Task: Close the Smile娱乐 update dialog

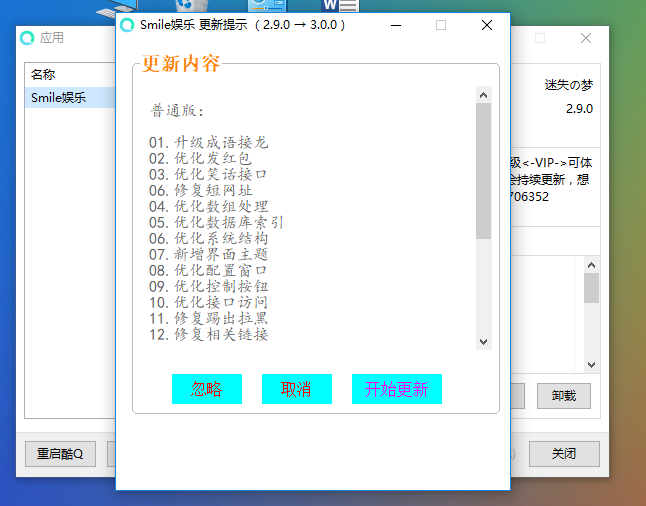Action: [x=487, y=25]
